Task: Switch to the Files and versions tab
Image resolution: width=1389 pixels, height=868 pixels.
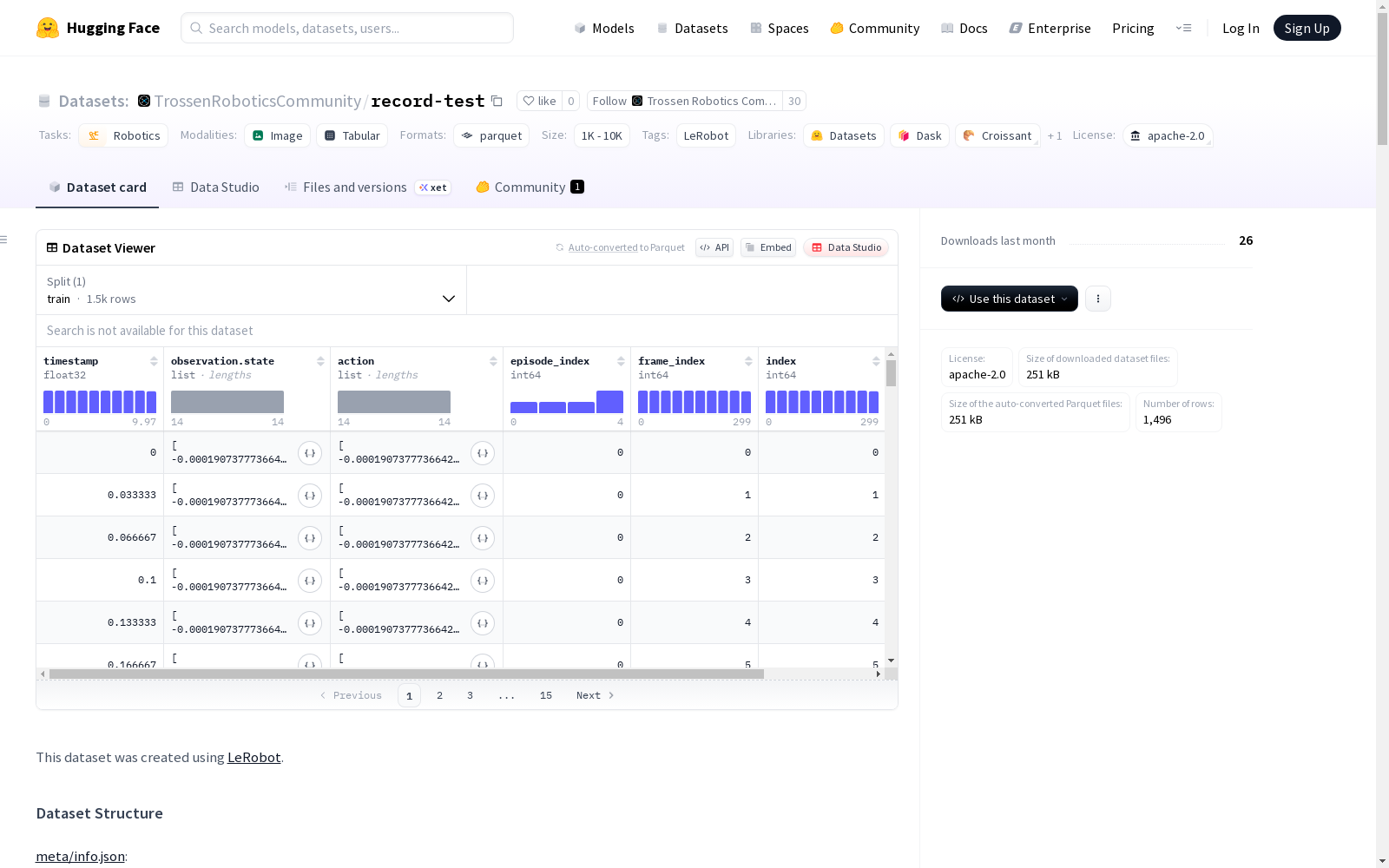Action: click(x=367, y=187)
